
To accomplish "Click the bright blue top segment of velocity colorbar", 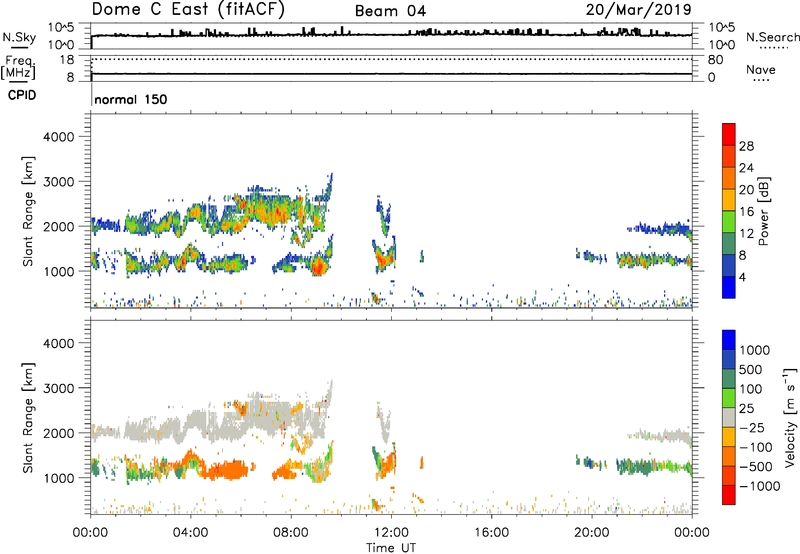I will point(729,340).
